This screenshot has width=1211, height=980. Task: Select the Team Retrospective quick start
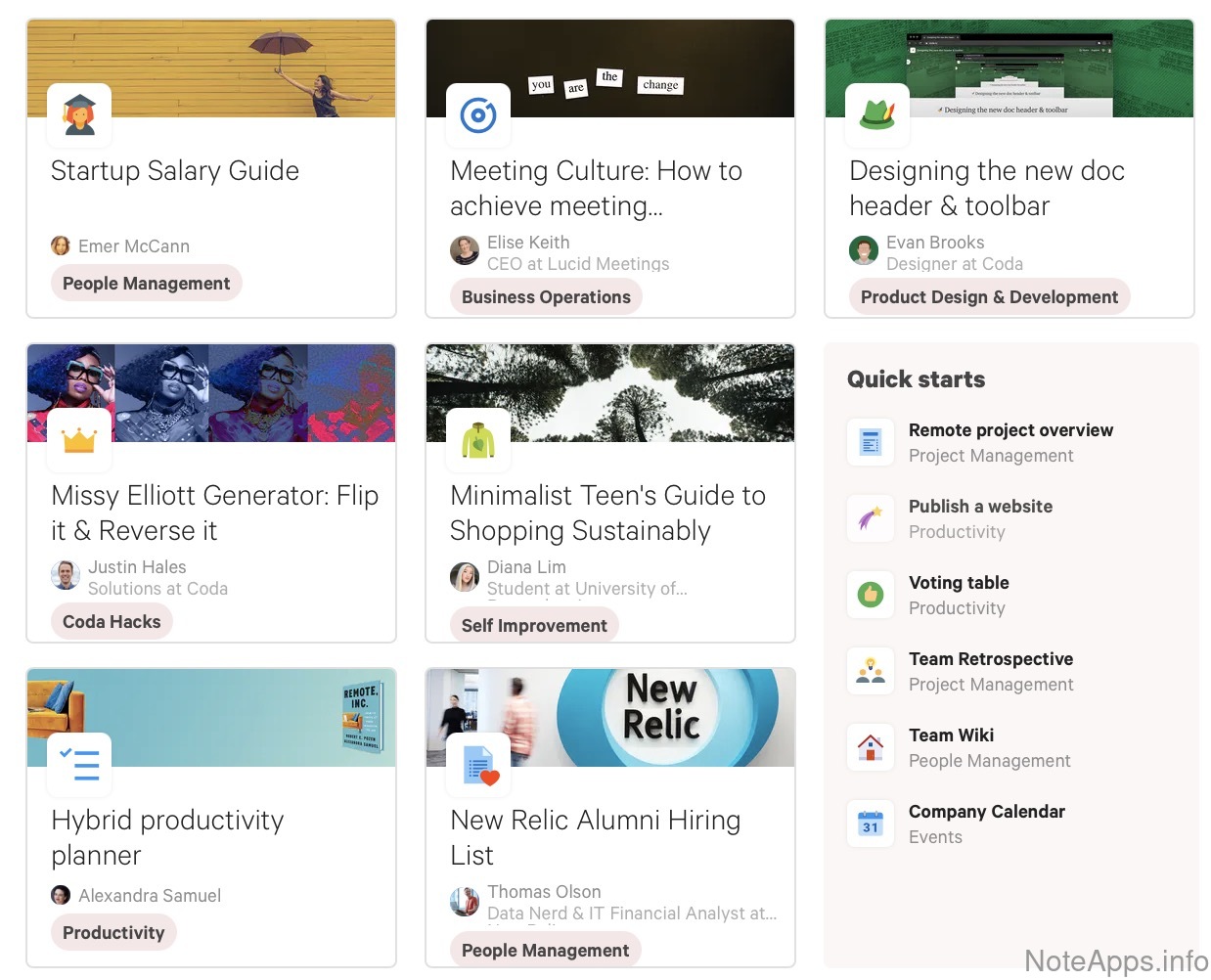tap(990, 659)
